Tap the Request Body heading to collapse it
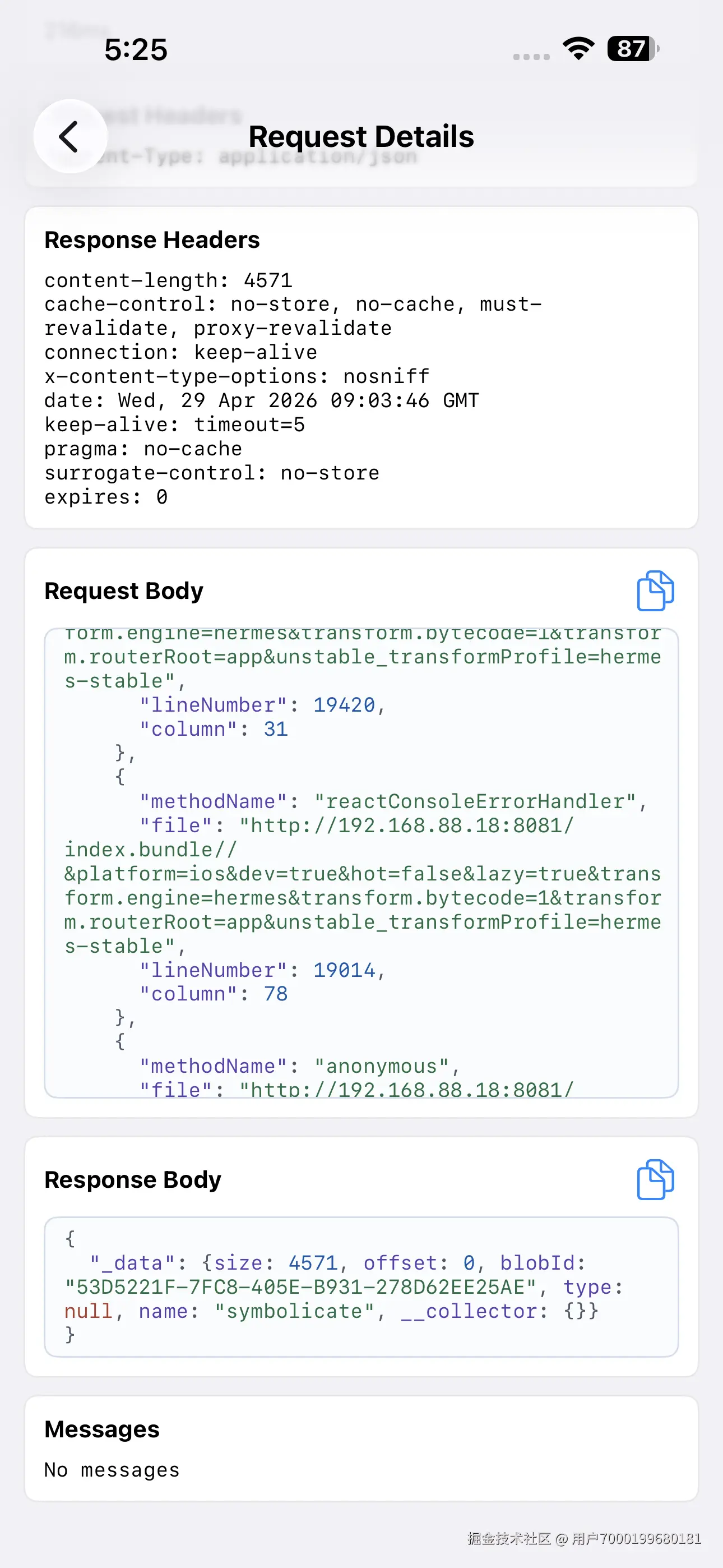This screenshot has width=723, height=1568. tap(123, 591)
